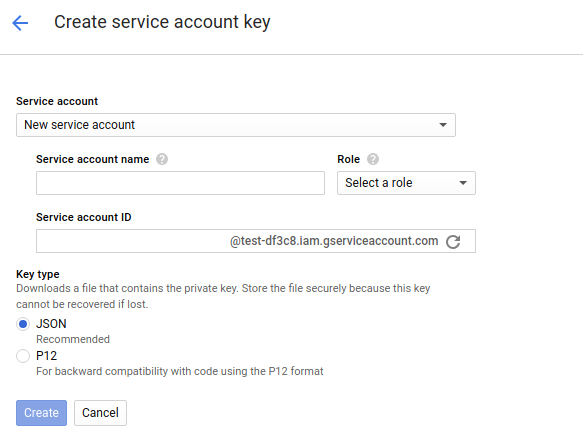Click the Role dropdown arrow
This screenshot has width=583, height=438.
(463, 183)
